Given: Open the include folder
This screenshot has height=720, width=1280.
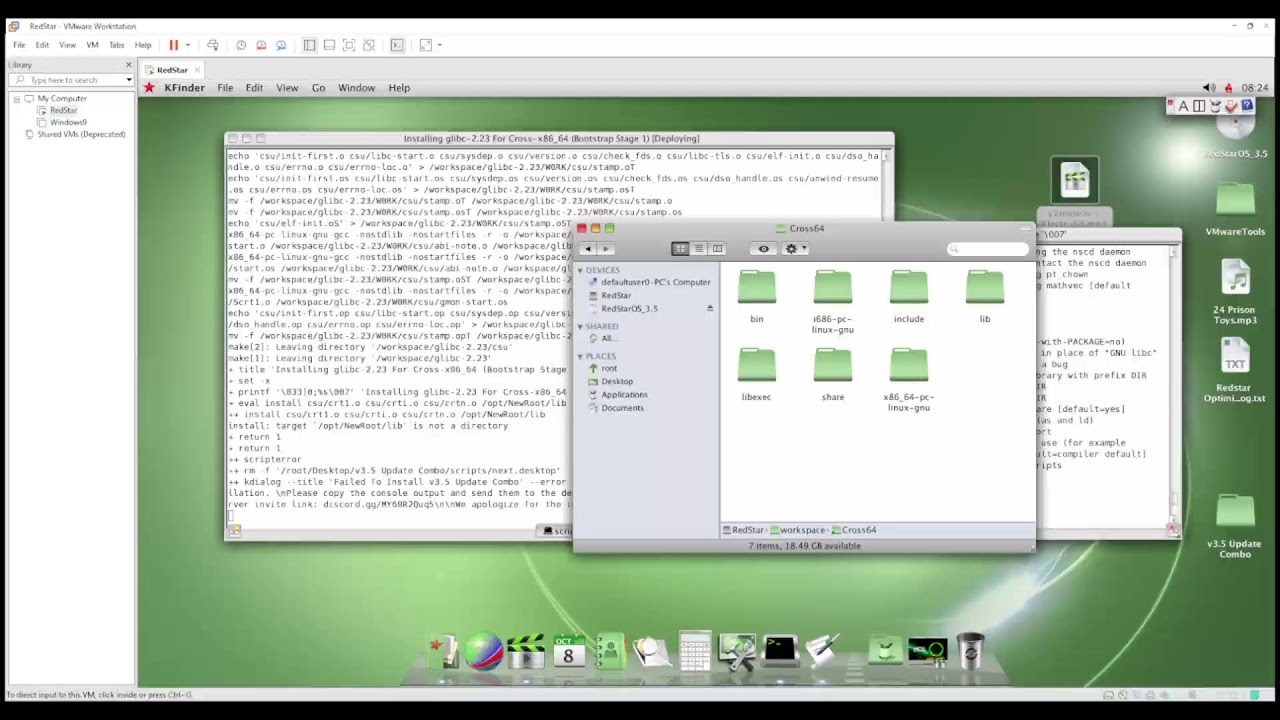Looking at the screenshot, I should (x=909, y=288).
